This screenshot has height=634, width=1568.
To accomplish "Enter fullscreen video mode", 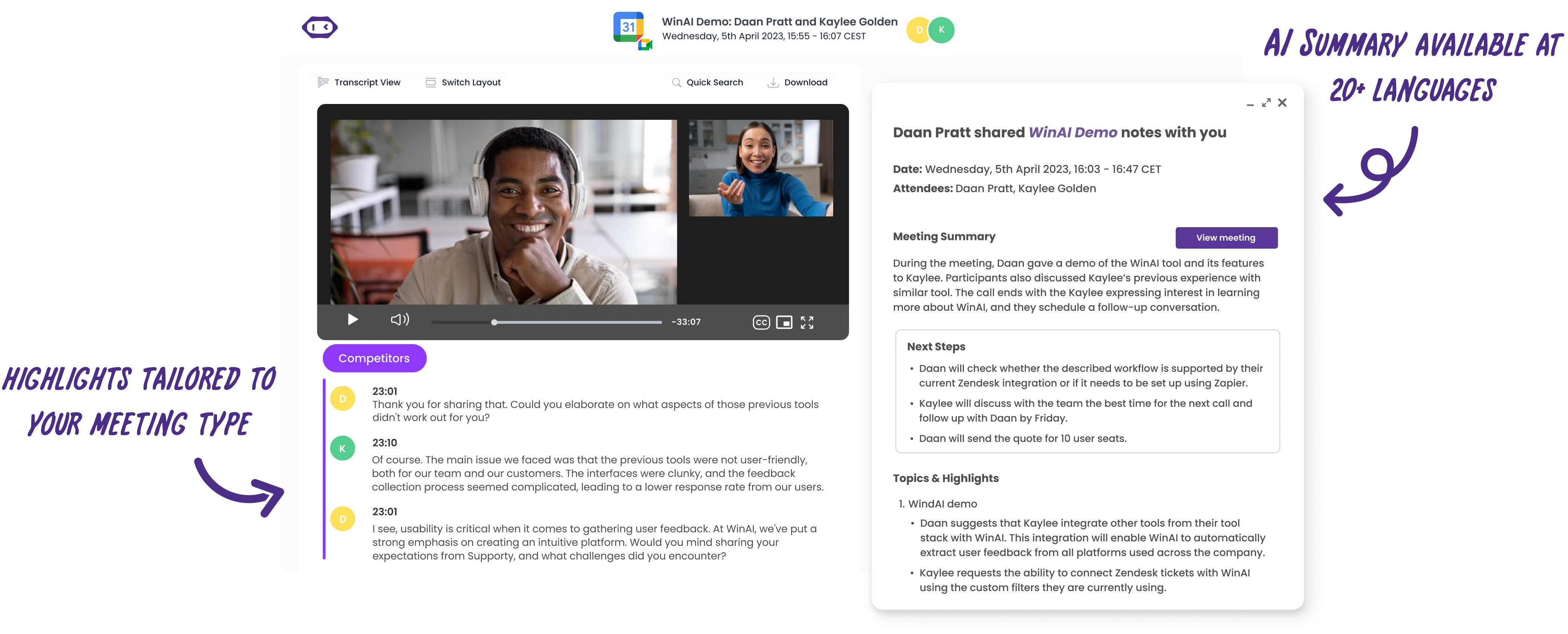I will click(x=807, y=322).
